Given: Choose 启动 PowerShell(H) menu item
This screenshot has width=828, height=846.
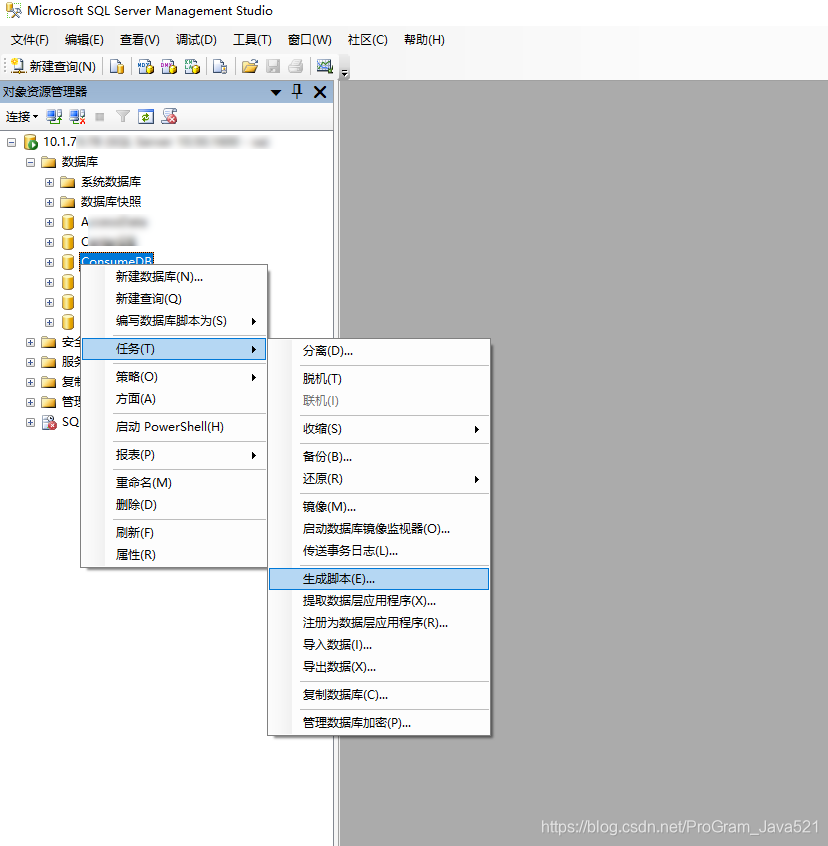Looking at the screenshot, I should 174,427.
